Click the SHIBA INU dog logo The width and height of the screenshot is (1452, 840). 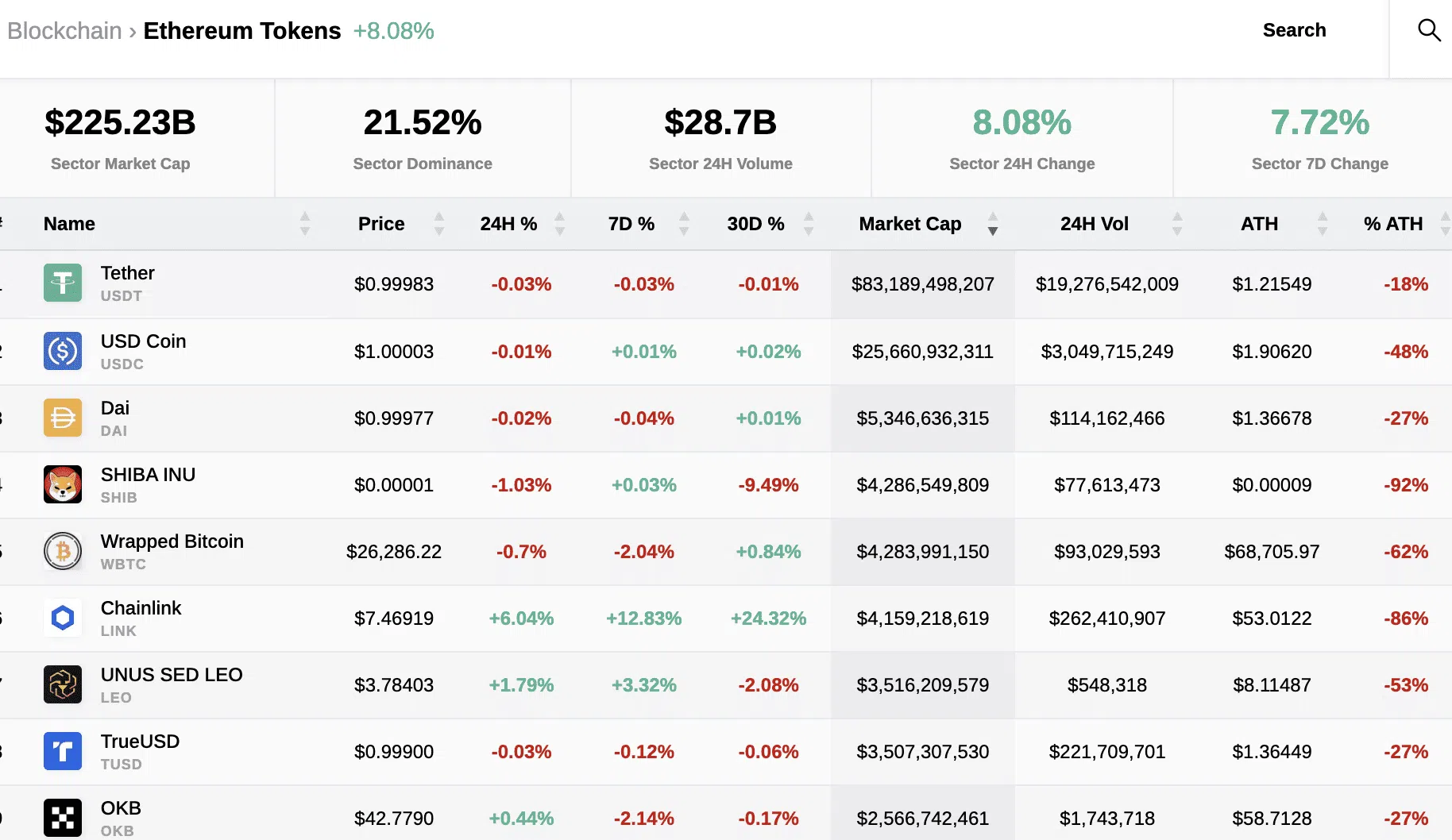pyautogui.click(x=63, y=484)
